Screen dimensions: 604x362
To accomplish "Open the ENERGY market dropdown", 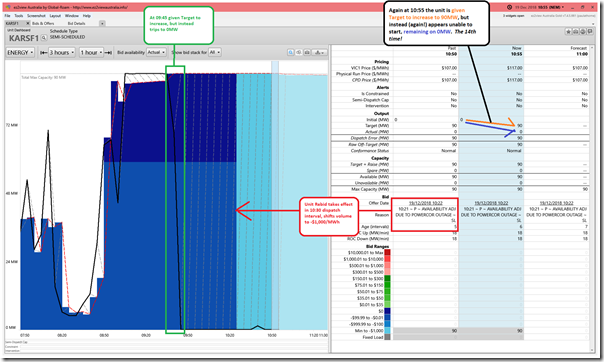I will tap(20, 52).
